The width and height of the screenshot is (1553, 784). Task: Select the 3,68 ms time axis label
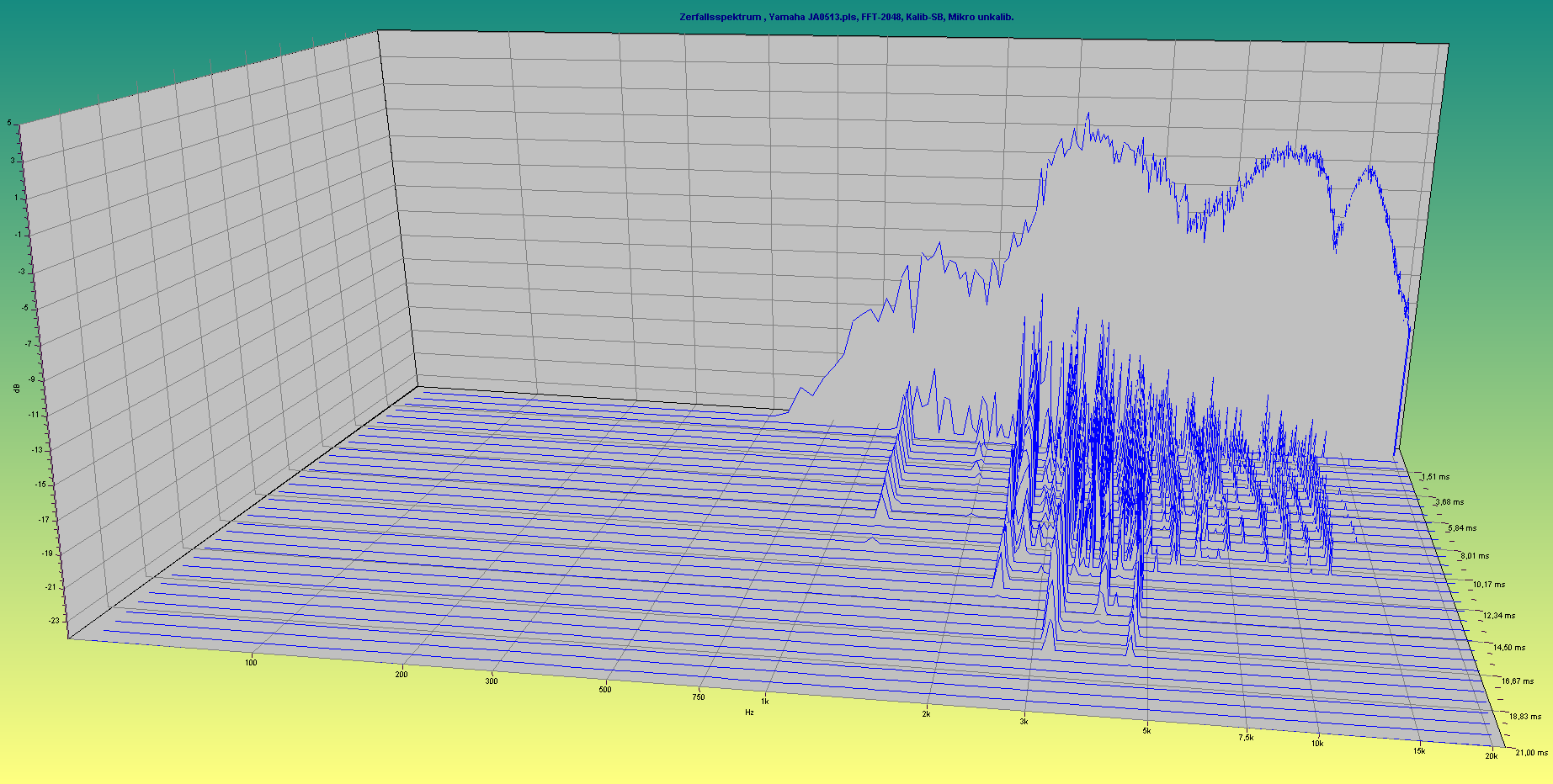click(x=1449, y=502)
